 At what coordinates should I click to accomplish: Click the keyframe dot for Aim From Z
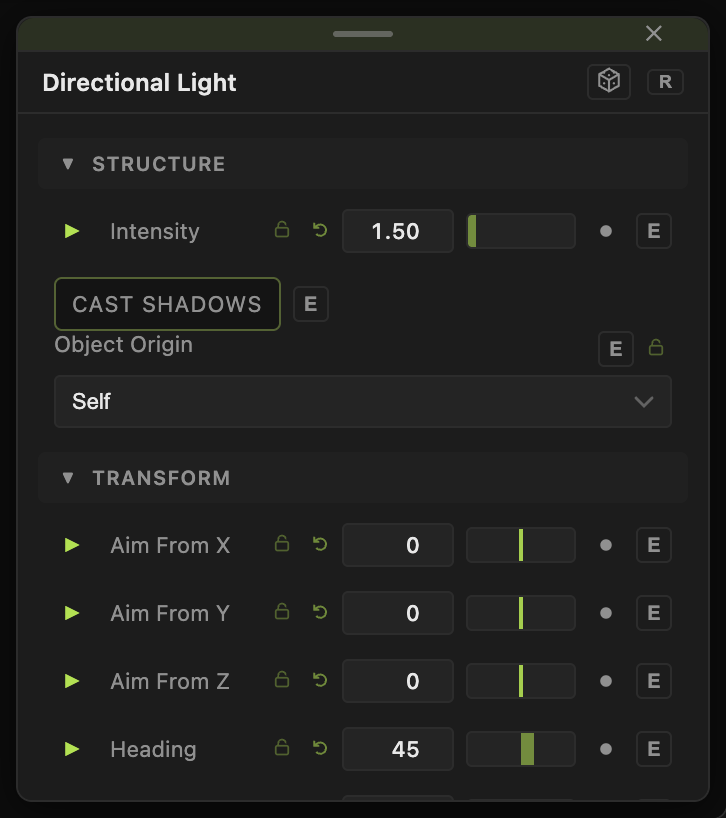pyautogui.click(x=606, y=681)
